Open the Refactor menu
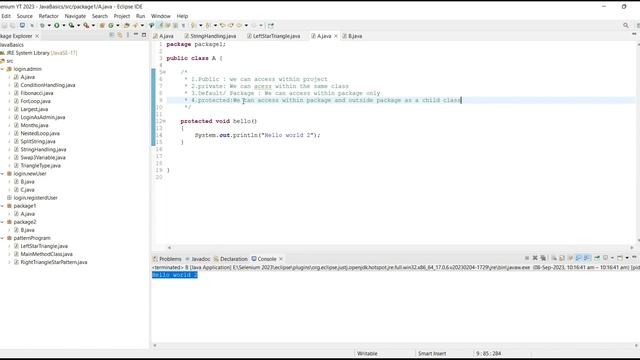640x360 pixels. coord(49,16)
